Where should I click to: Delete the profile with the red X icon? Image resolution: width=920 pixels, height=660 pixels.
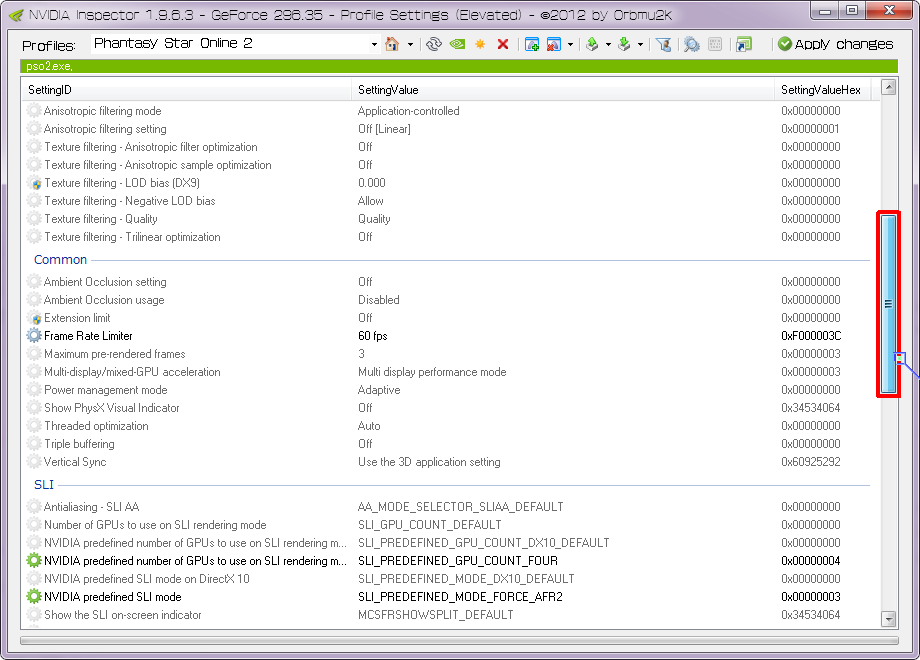point(503,44)
